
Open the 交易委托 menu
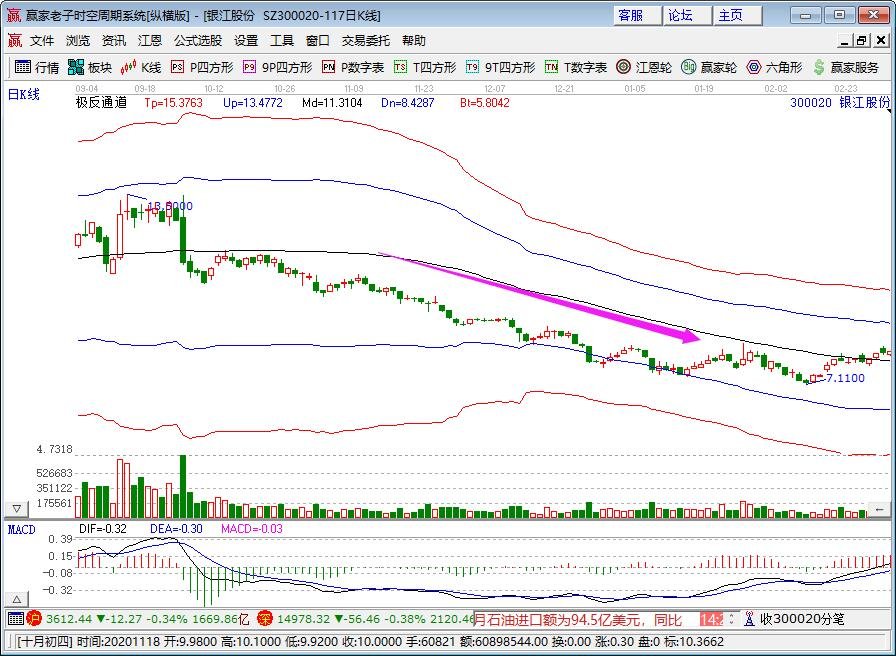point(366,41)
